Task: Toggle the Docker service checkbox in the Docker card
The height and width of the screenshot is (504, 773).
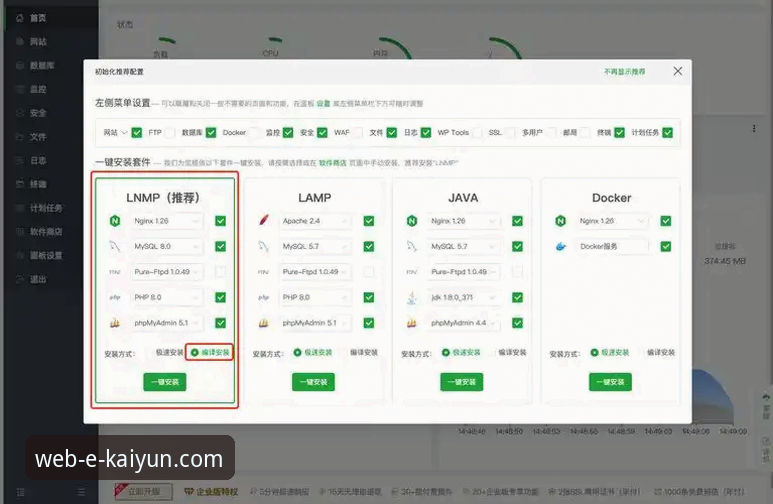Action: 666,246
